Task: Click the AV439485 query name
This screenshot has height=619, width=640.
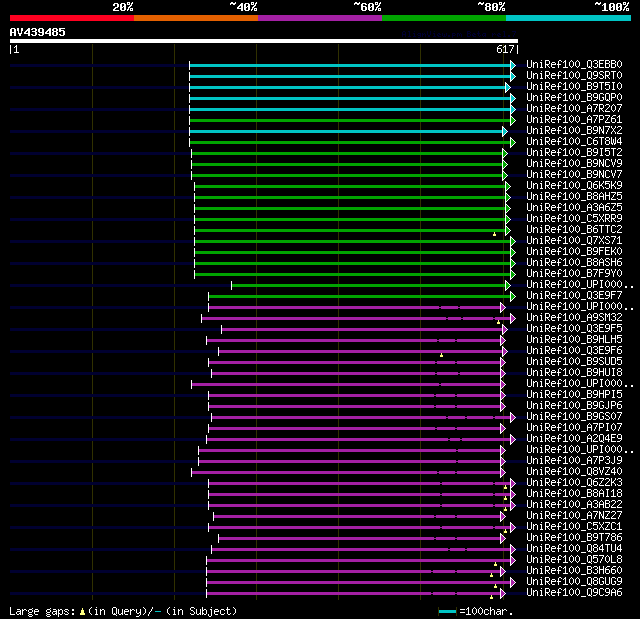Action: (38, 32)
